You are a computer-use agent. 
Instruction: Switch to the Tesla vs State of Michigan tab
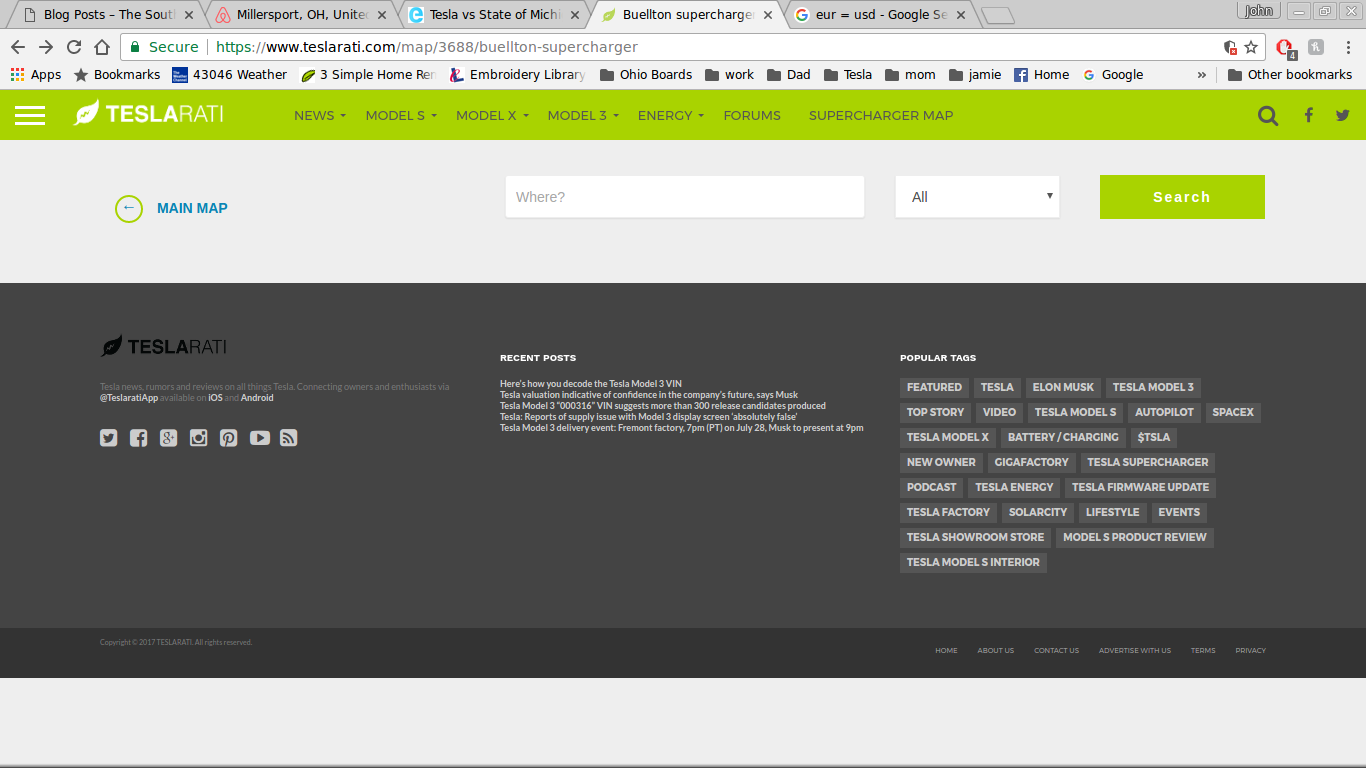[495, 15]
